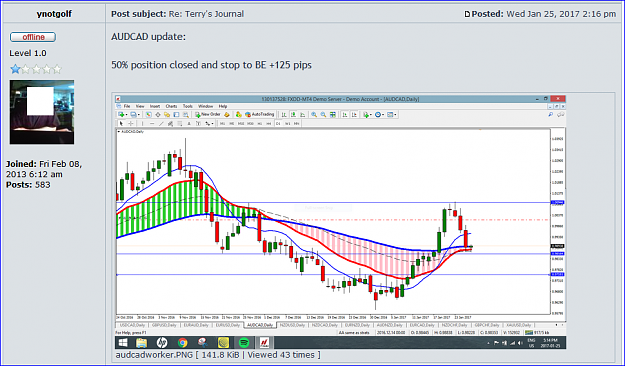Select the Fibonacci Retracement tool

179,124
